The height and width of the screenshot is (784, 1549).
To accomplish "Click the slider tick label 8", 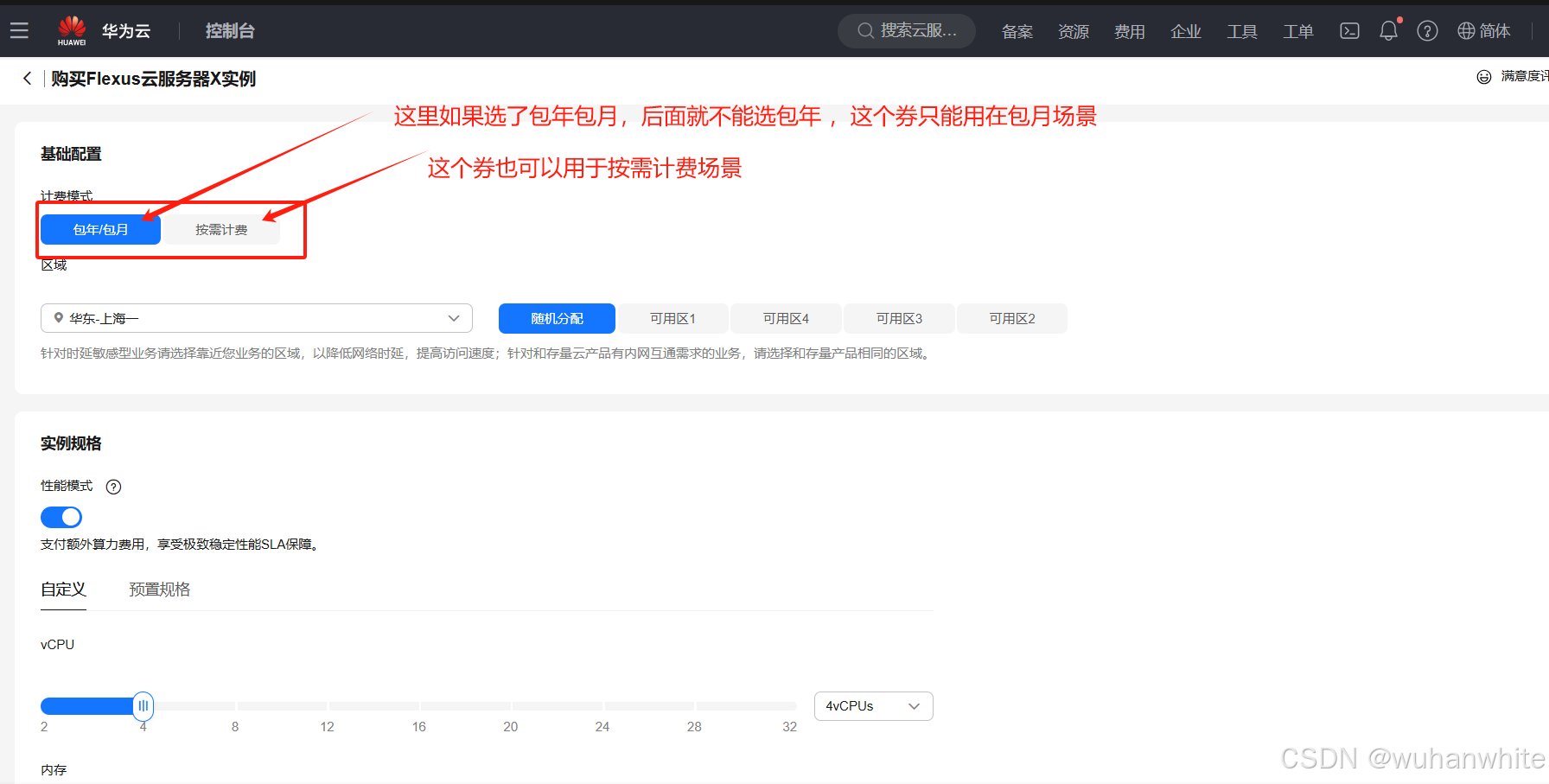I will (235, 727).
